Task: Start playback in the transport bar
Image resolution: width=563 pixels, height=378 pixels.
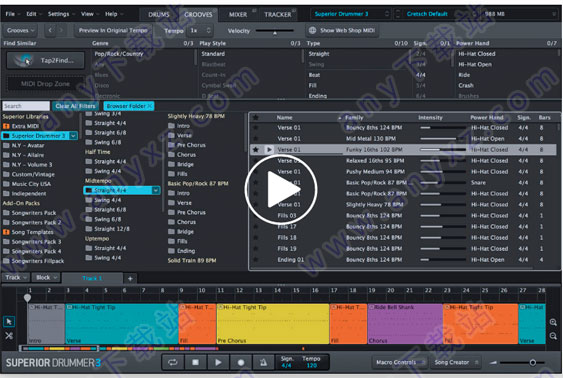Action: [x=218, y=363]
